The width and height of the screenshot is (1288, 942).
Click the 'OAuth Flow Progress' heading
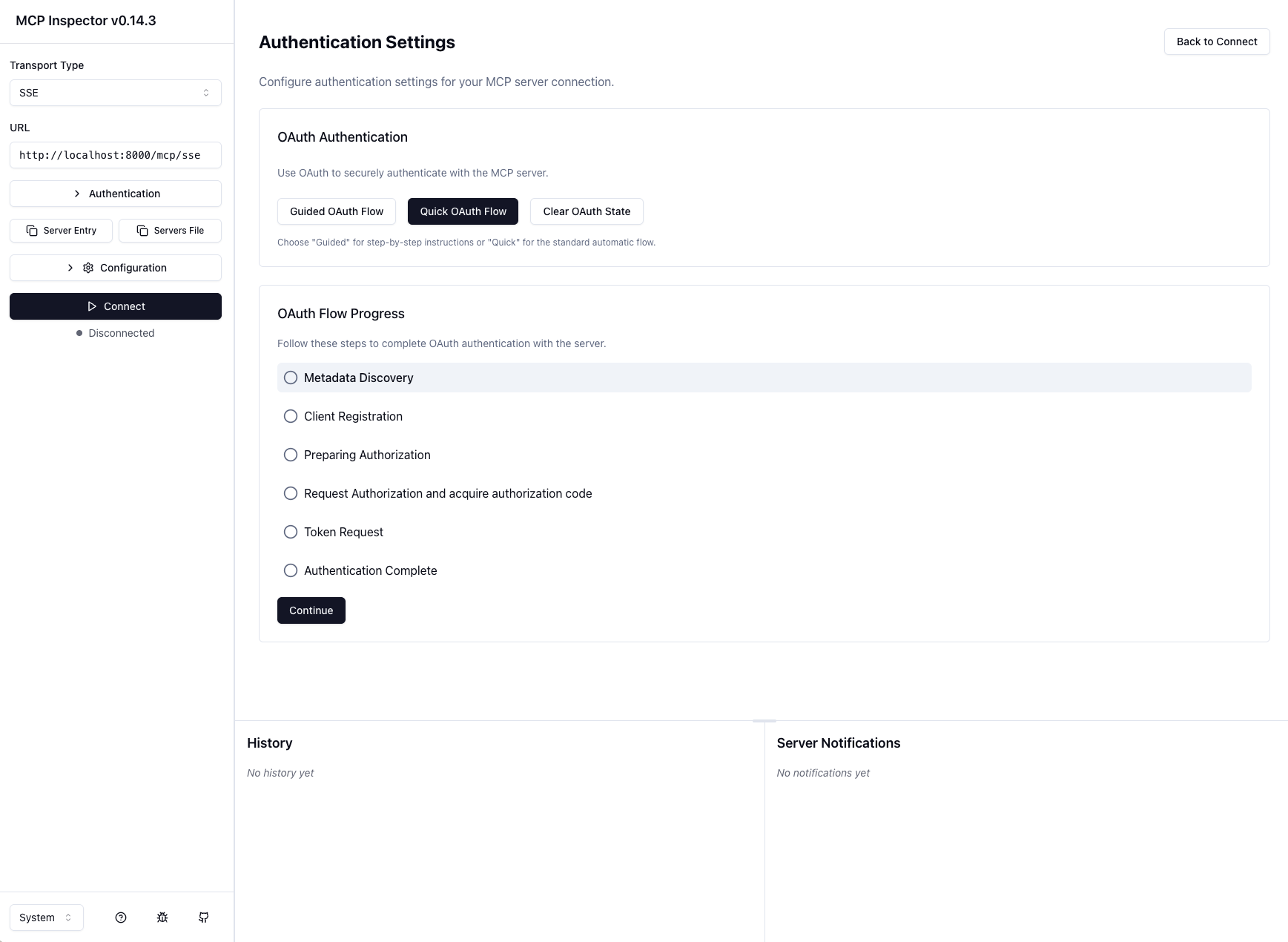click(341, 314)
